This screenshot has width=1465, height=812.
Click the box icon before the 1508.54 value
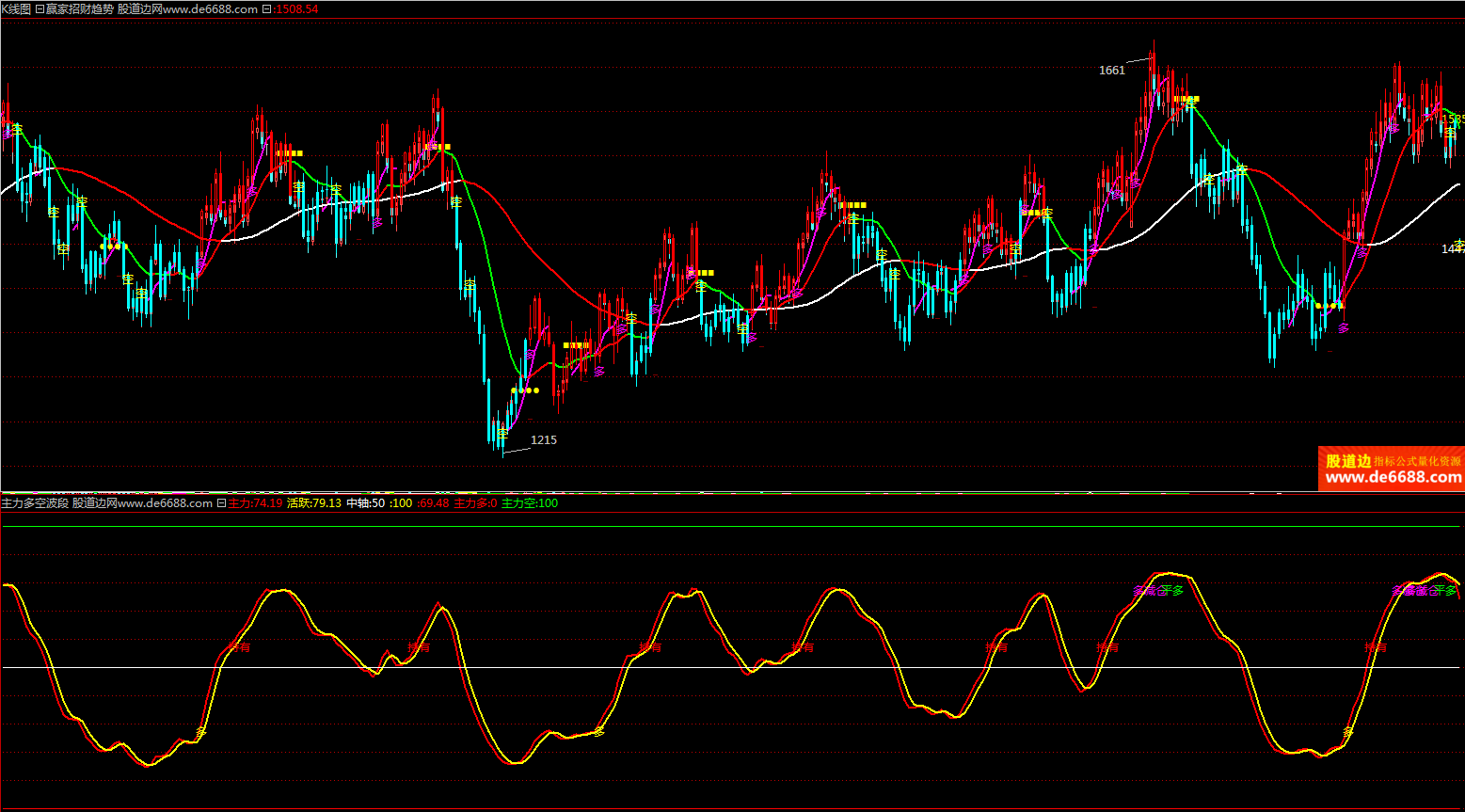266,8
